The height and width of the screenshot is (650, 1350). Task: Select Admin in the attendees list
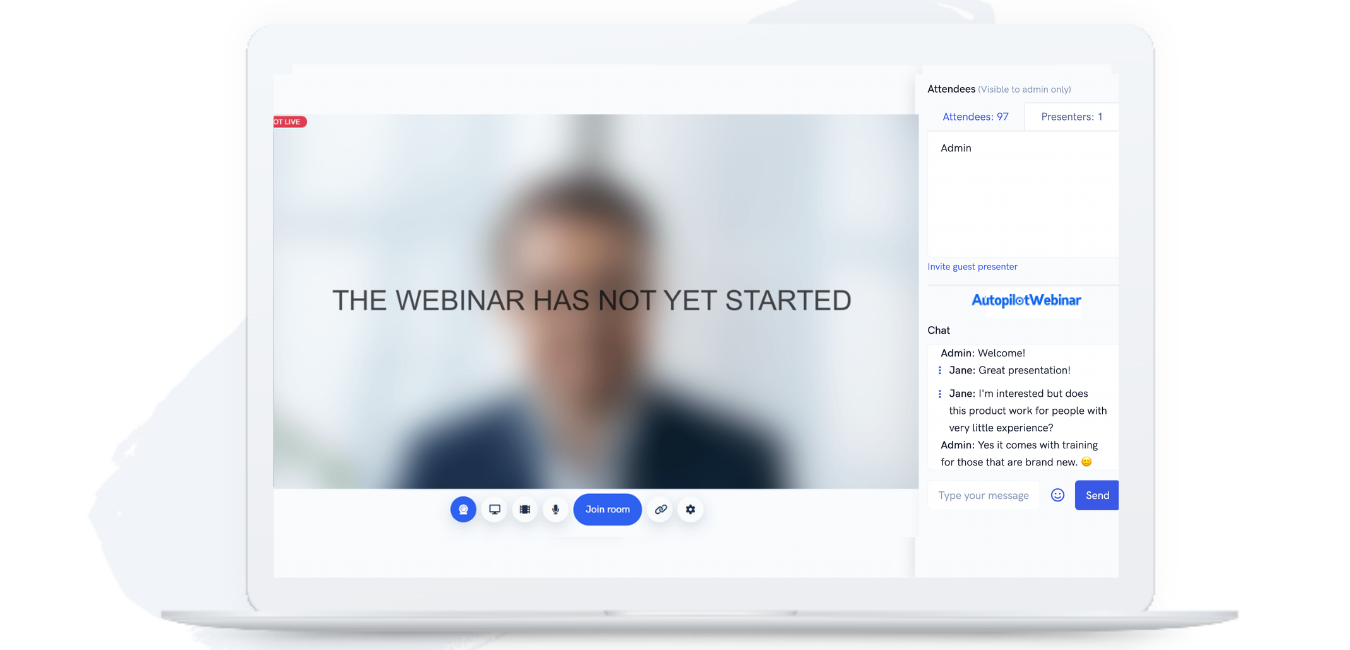click(956, 148)
